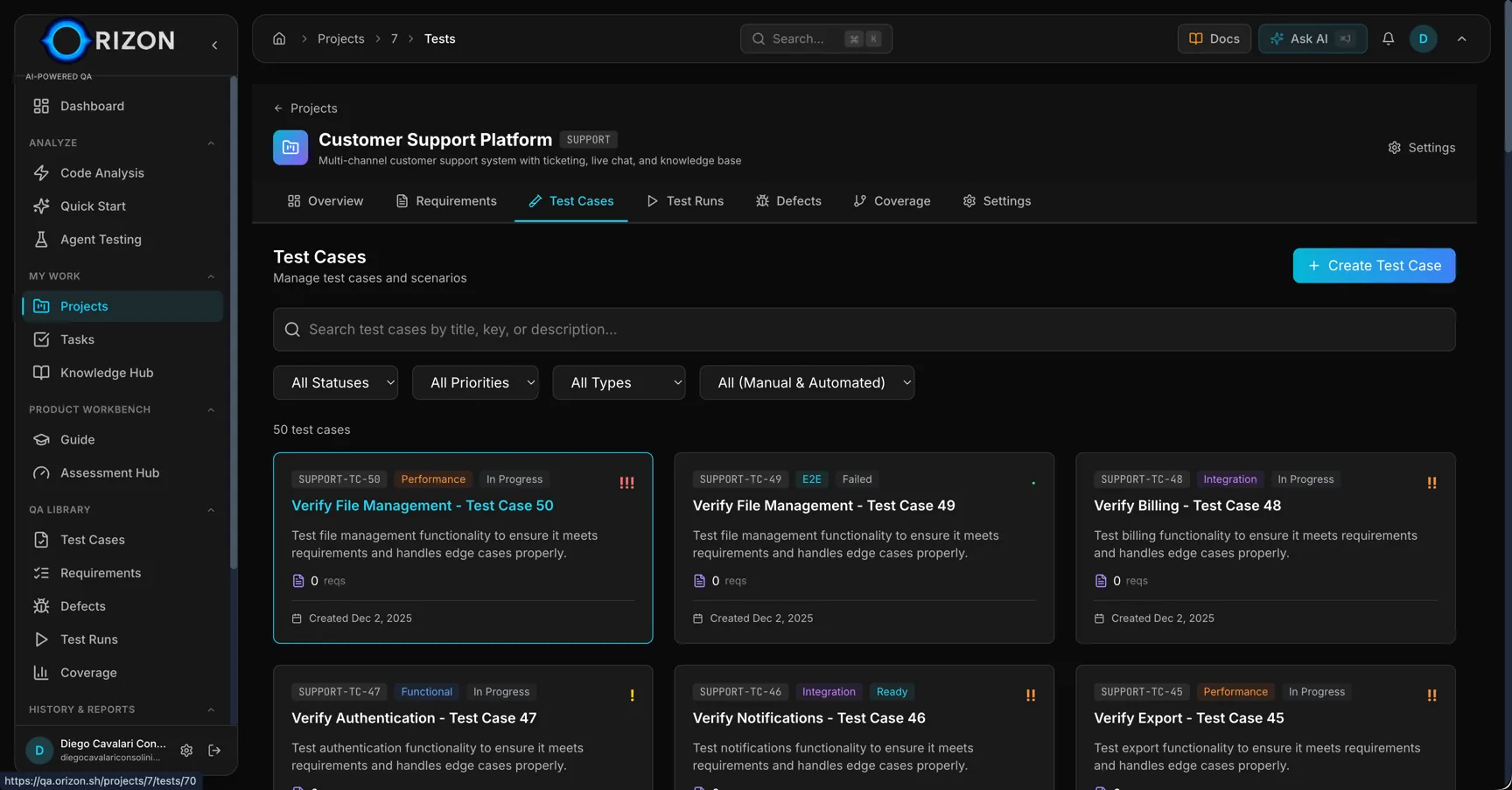Viewport: 1512px width, 790px height.
Task: Click the Create Test Case button
Action: coord(1373,265)
